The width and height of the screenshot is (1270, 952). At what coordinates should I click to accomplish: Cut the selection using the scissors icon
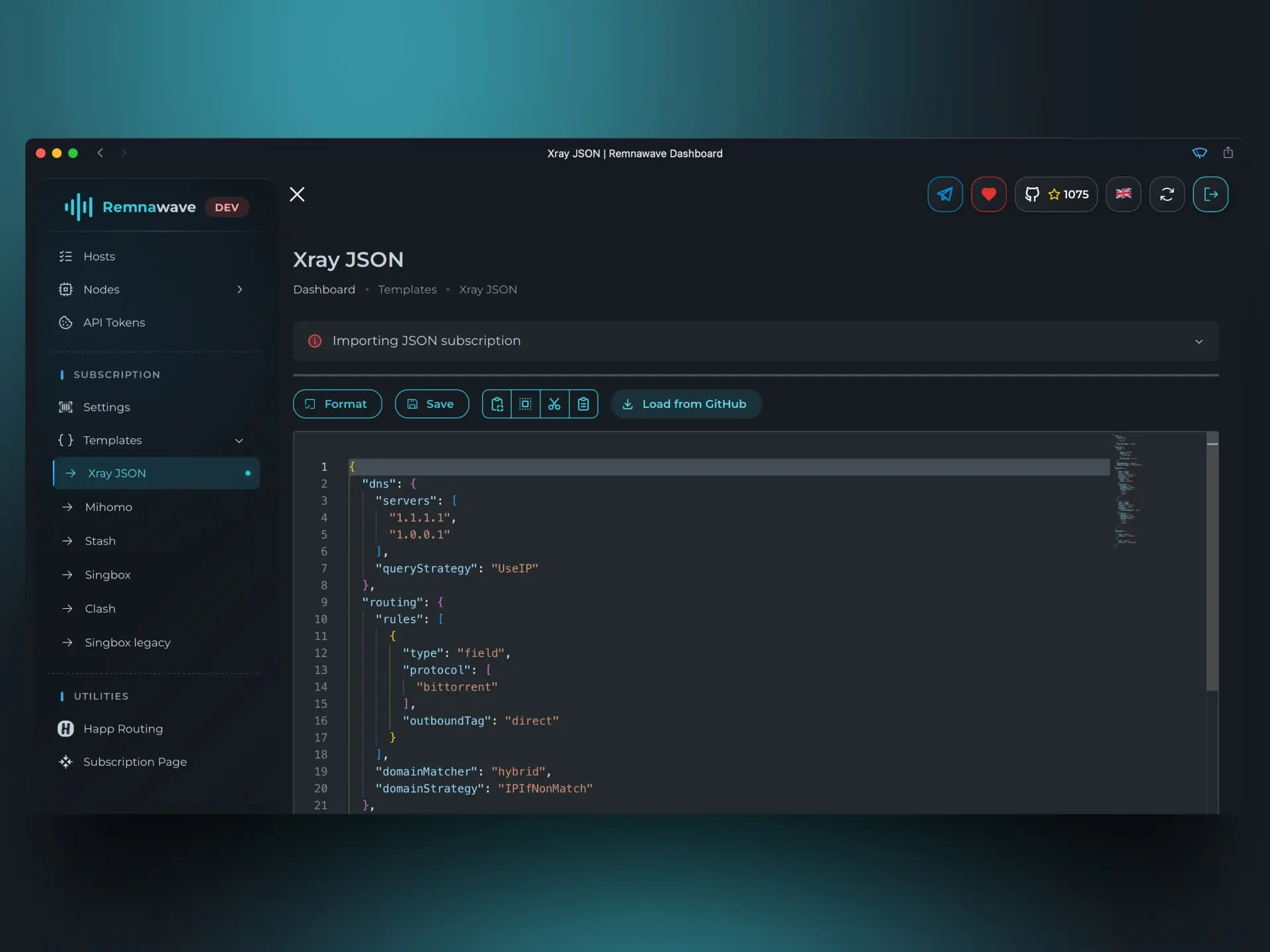[x=554, y=403]
